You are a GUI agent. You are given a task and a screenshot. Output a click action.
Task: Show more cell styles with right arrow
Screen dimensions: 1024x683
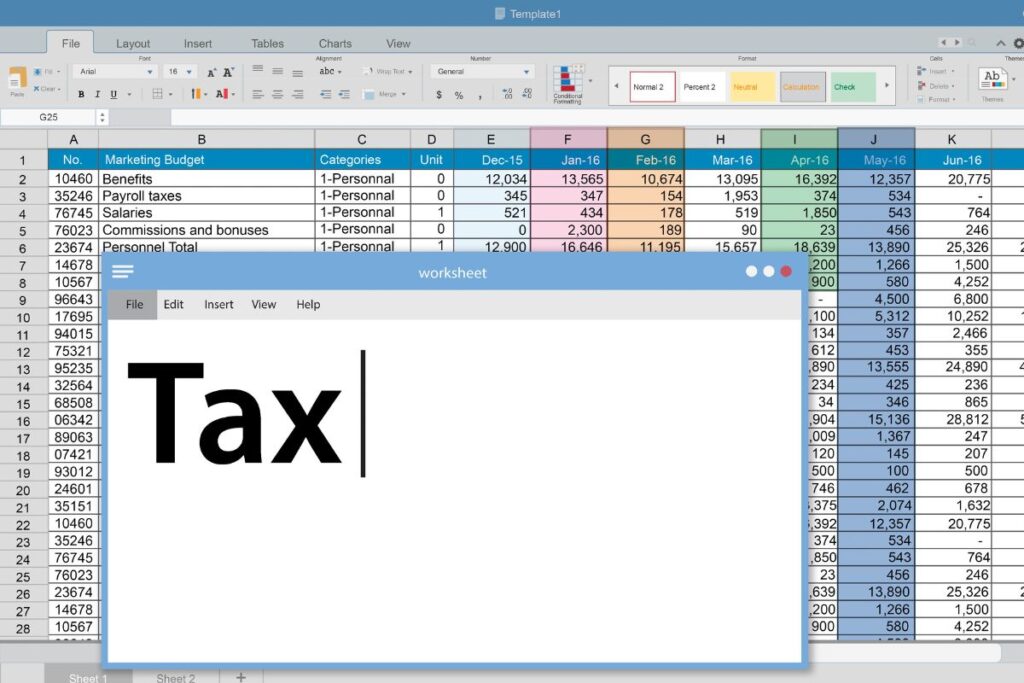(886, 86)
